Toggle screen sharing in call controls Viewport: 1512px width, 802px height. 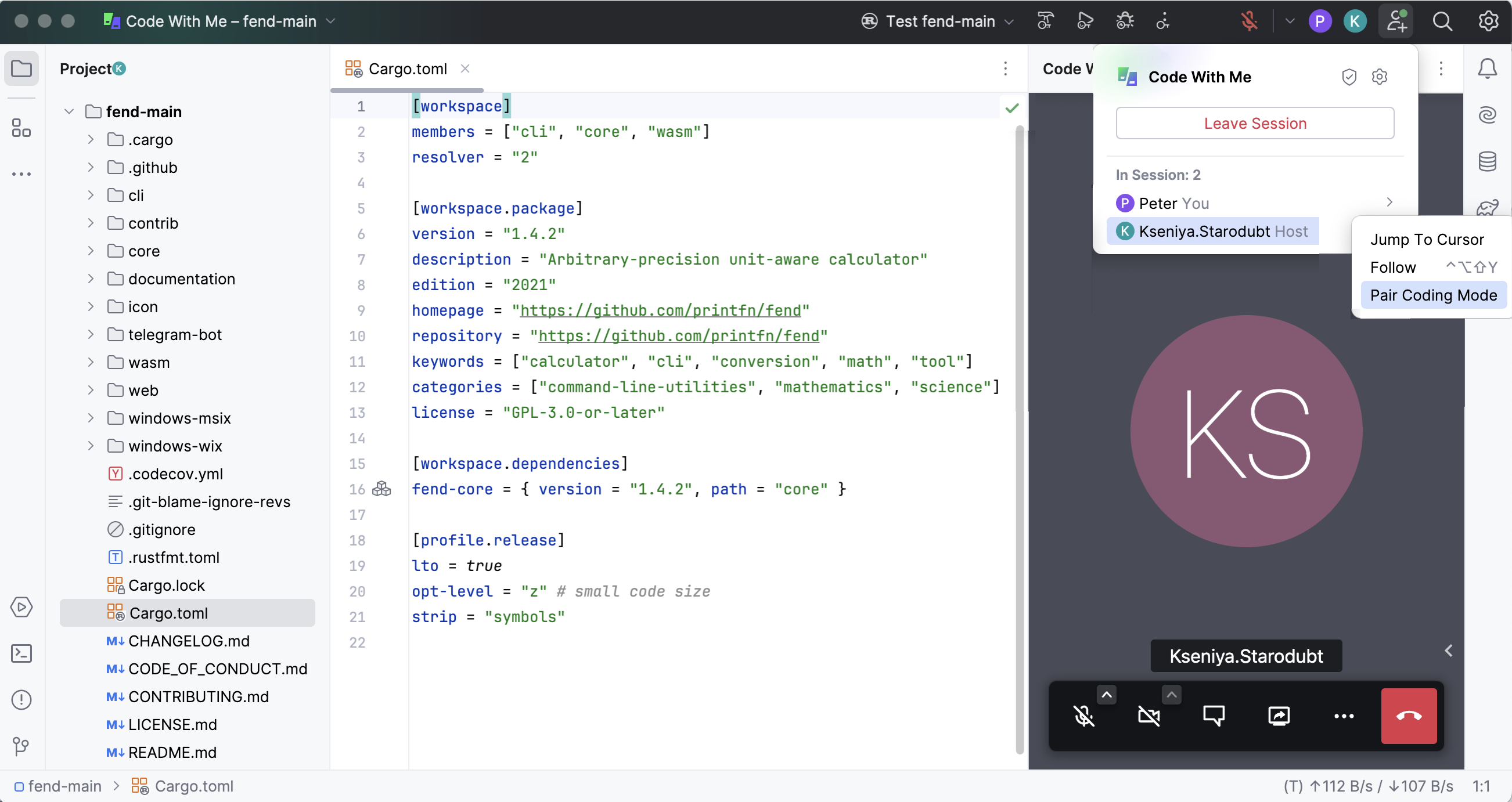point(1280,716)
